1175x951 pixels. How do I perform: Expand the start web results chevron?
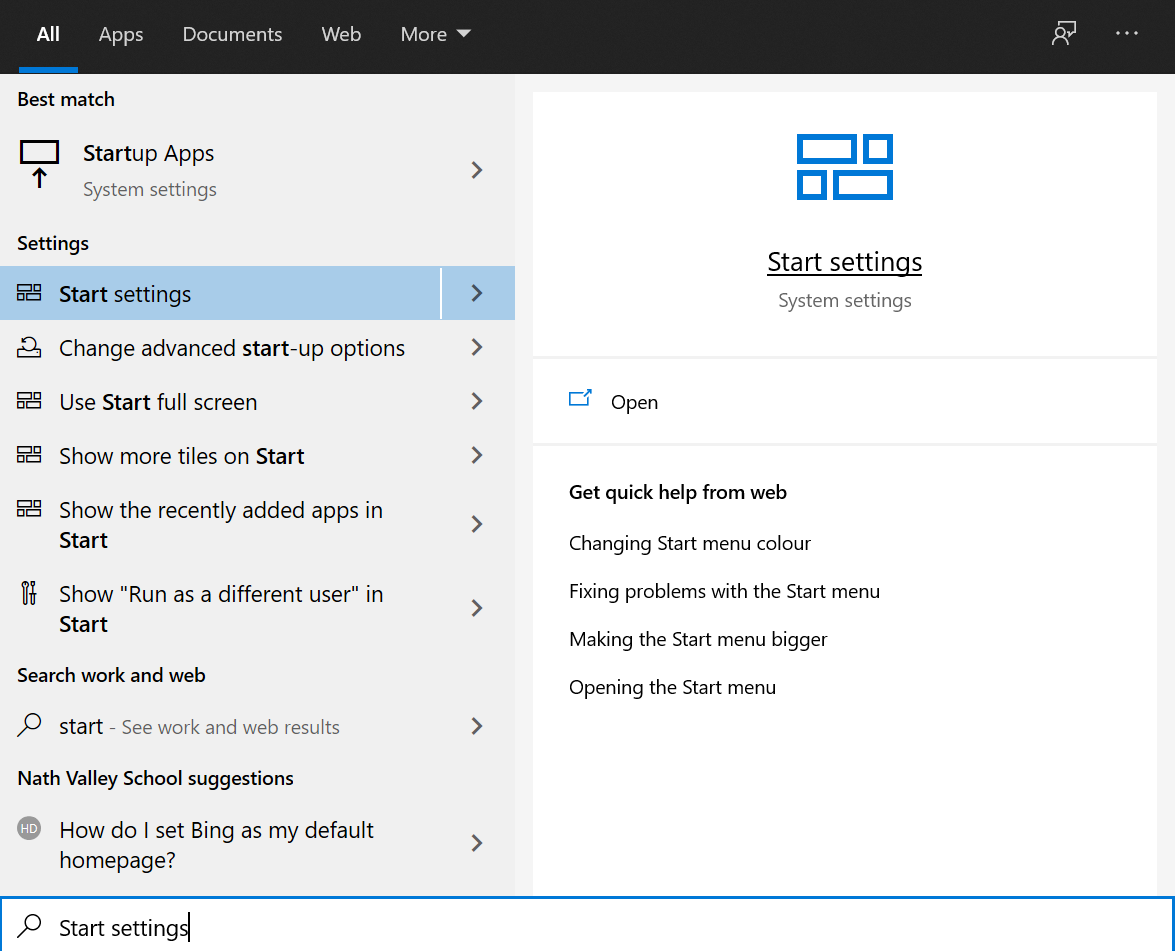point(477,726)
